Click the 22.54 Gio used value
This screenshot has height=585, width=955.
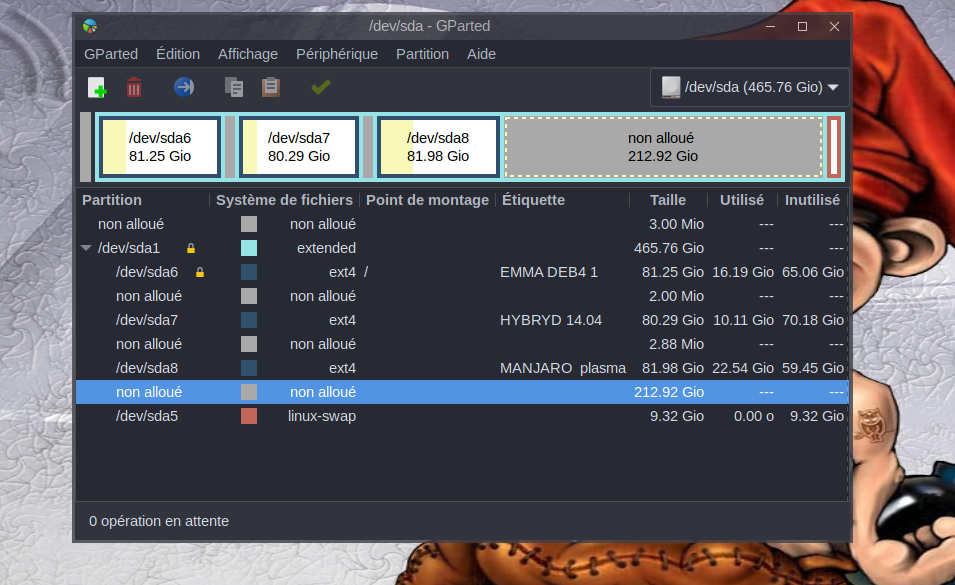click(x=743, y=368)
